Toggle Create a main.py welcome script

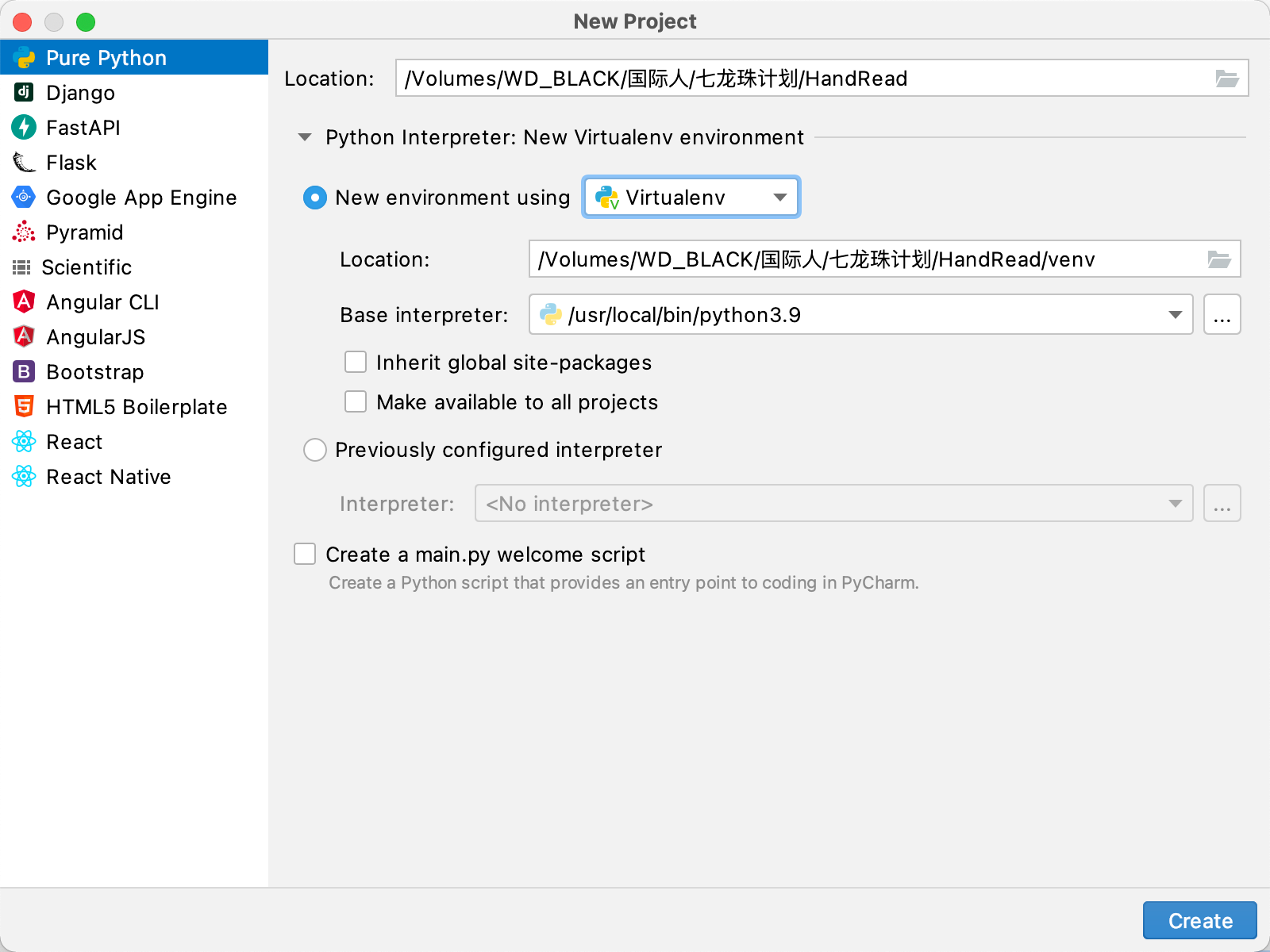pos(305,554)
